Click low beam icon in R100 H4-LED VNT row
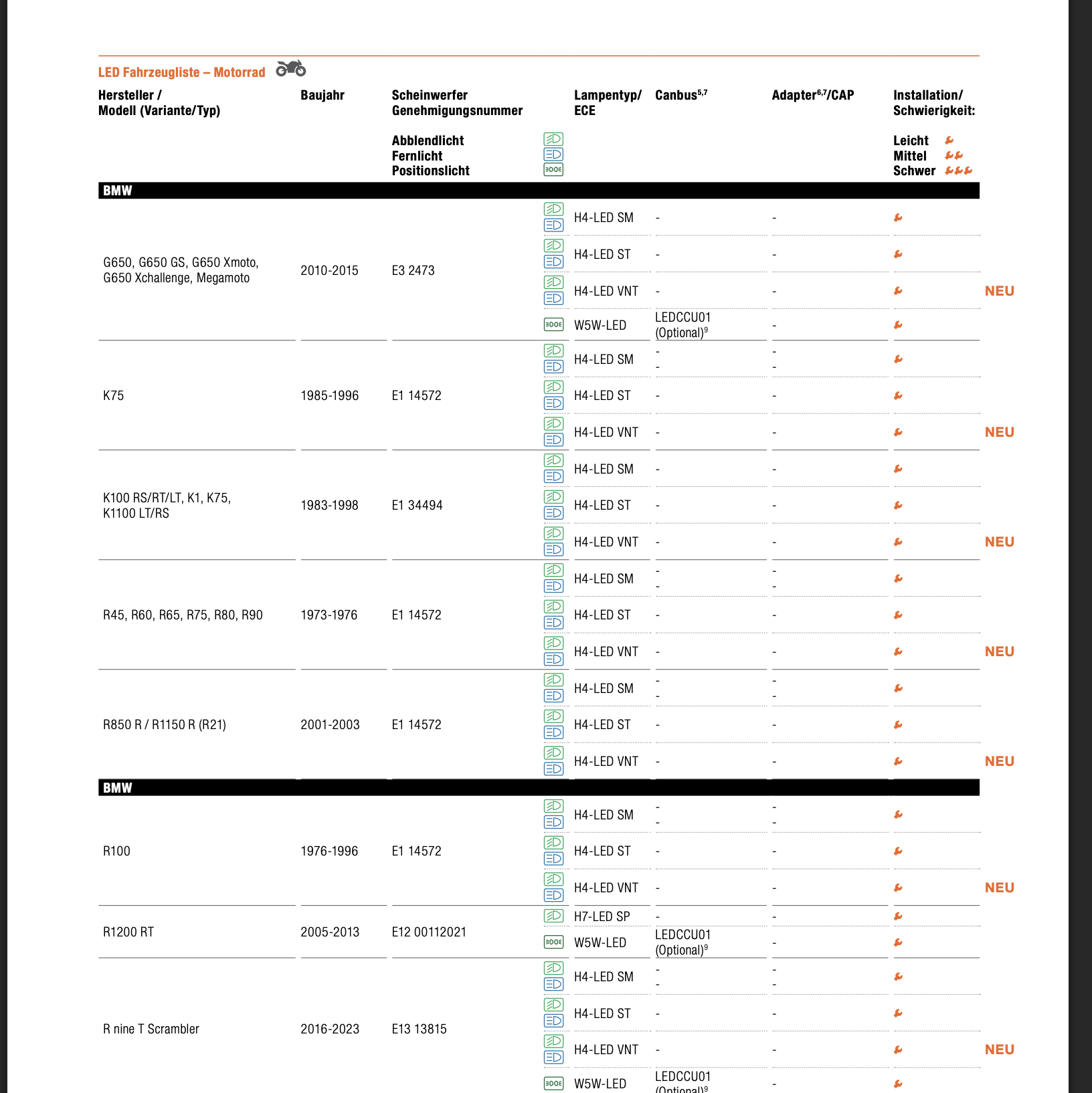Image resolution: width=1092 pixels, height=1093 pixels. tap(553, 879)
